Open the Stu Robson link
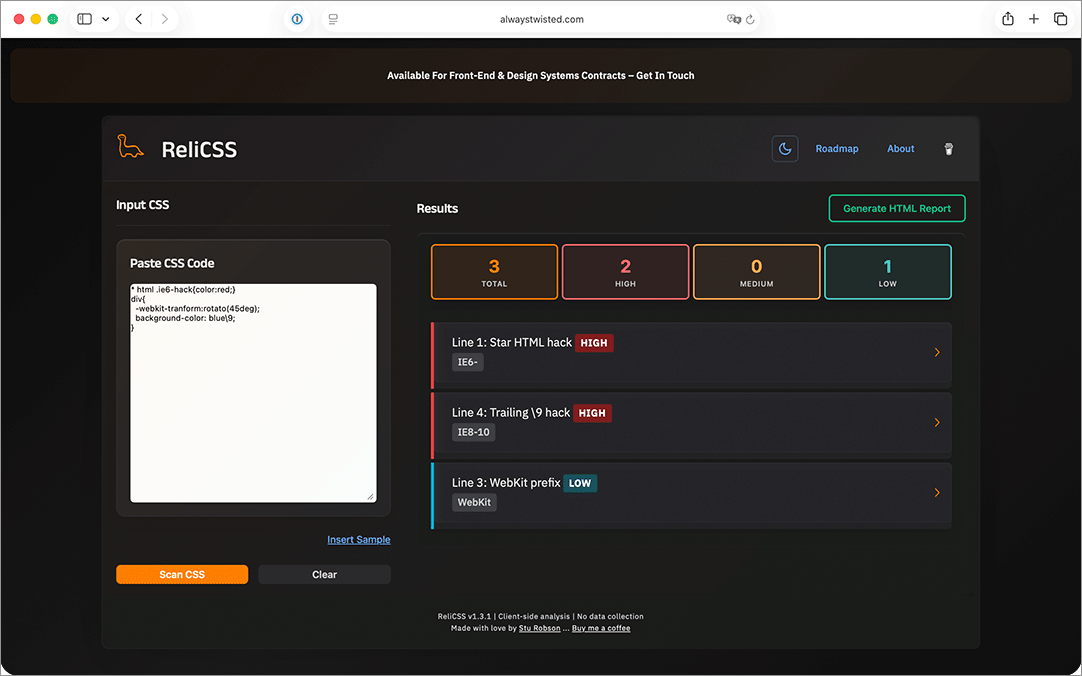This screenshot has height=676, width=1082. [540, 628]
